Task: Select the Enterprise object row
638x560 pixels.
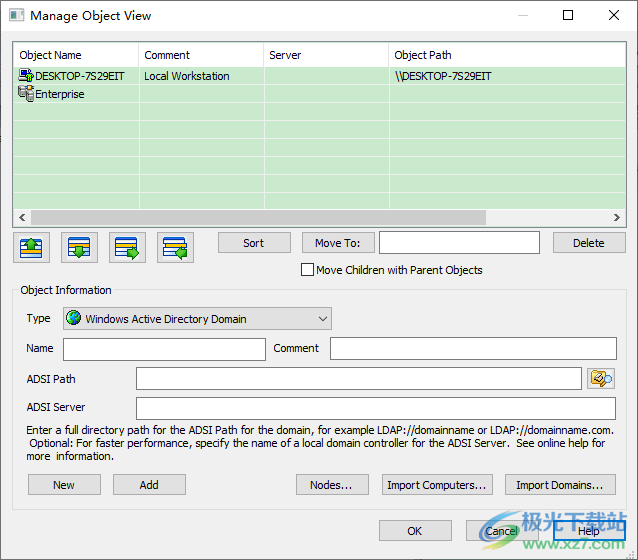Action: (x=319, y=94)
